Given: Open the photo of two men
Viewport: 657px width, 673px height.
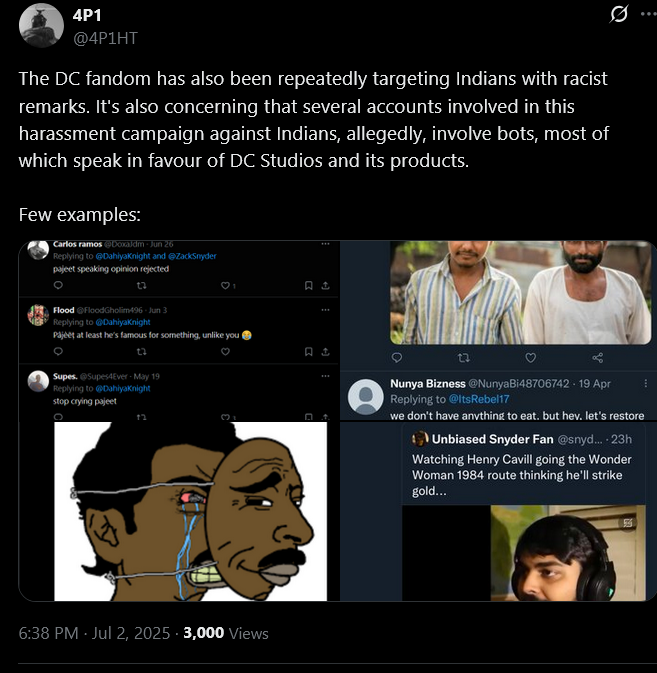Looking at the screenshot, I should click(520, 292).
